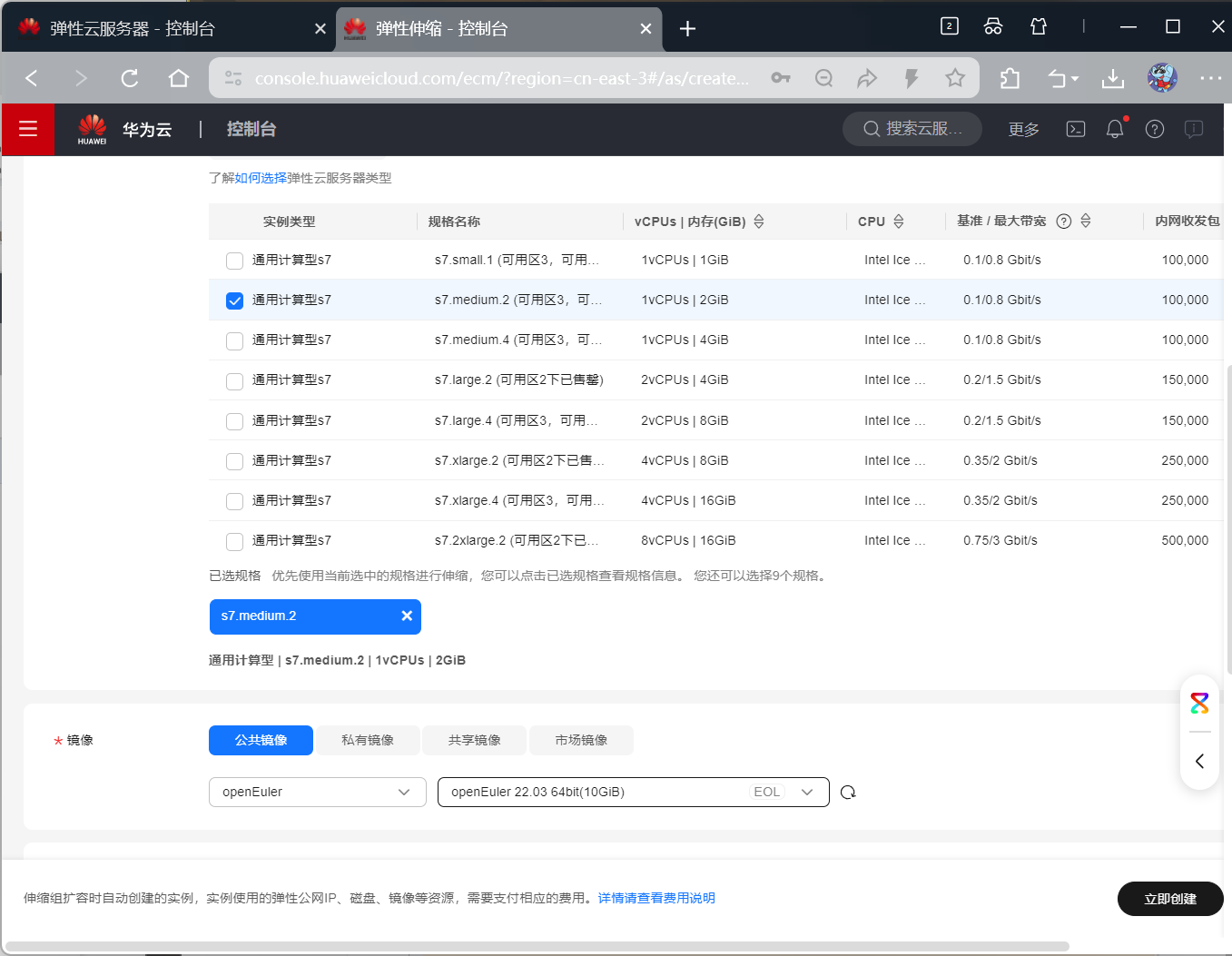Sort by the CPU column
Viewport: 1232px width, 956px height.
tap(899, 222)
